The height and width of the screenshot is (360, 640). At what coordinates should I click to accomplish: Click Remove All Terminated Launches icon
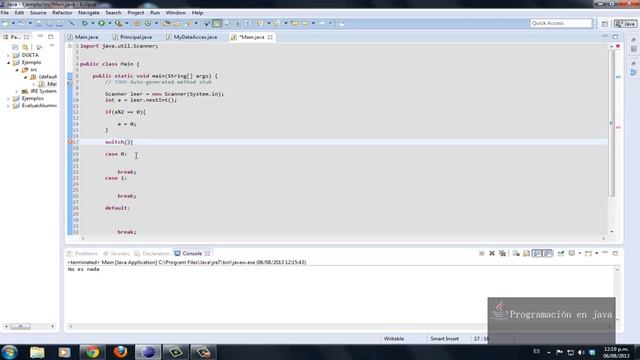[502, 253]
